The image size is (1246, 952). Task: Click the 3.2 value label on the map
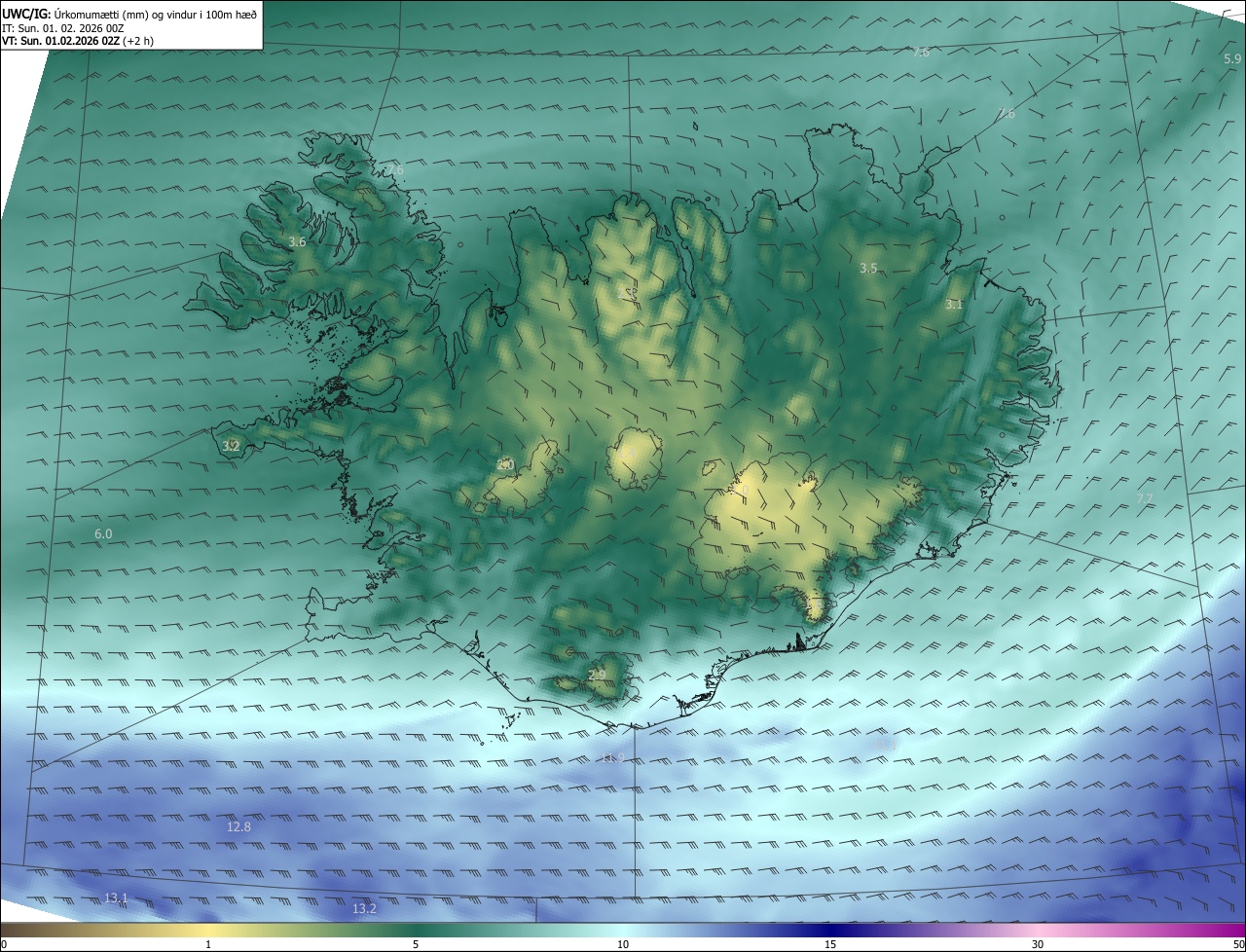tap(231, 446)
